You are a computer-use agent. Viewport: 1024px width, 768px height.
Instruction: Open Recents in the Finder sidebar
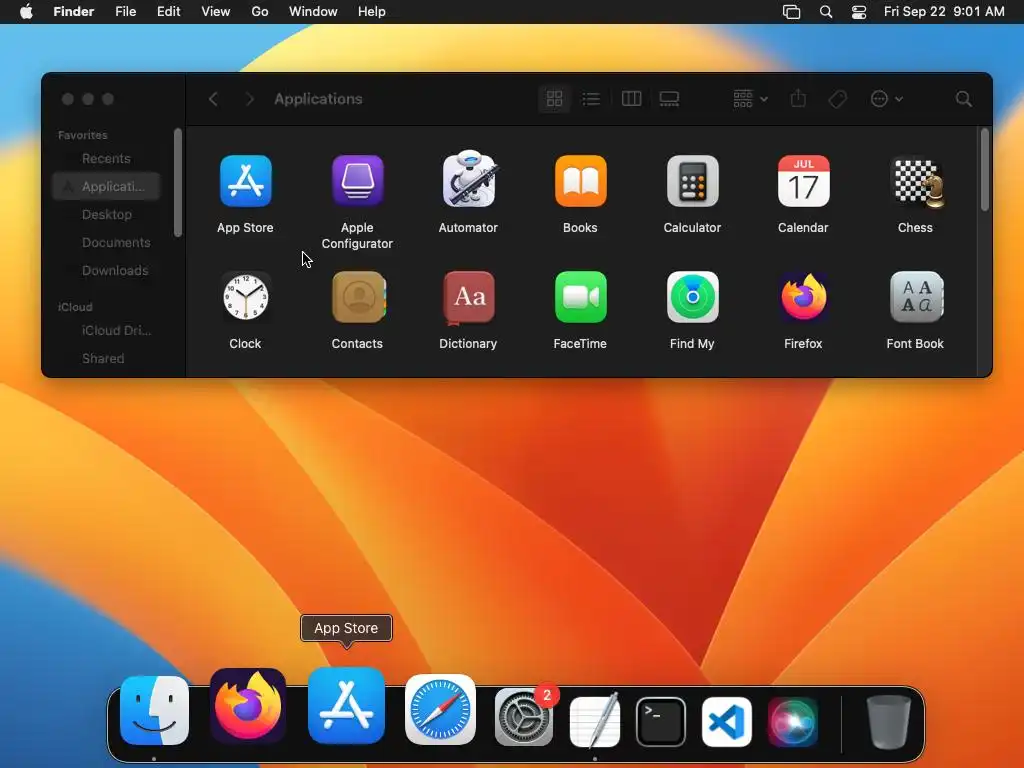tap(106, 159)
